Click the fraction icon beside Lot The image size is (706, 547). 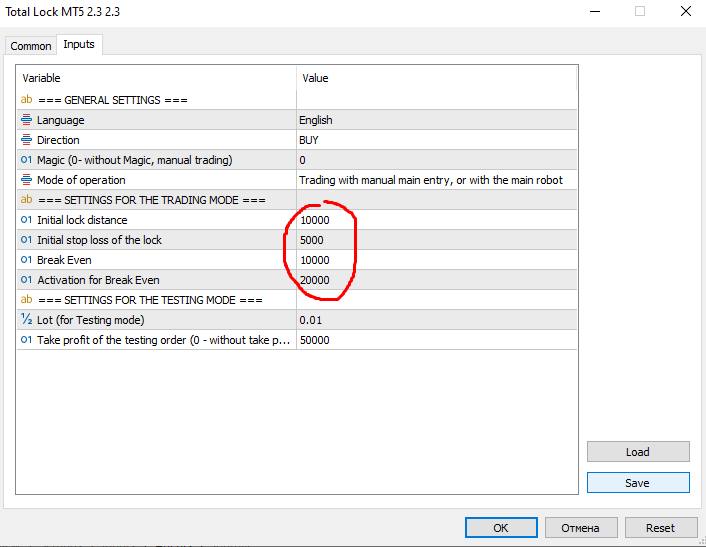point(27,319)
